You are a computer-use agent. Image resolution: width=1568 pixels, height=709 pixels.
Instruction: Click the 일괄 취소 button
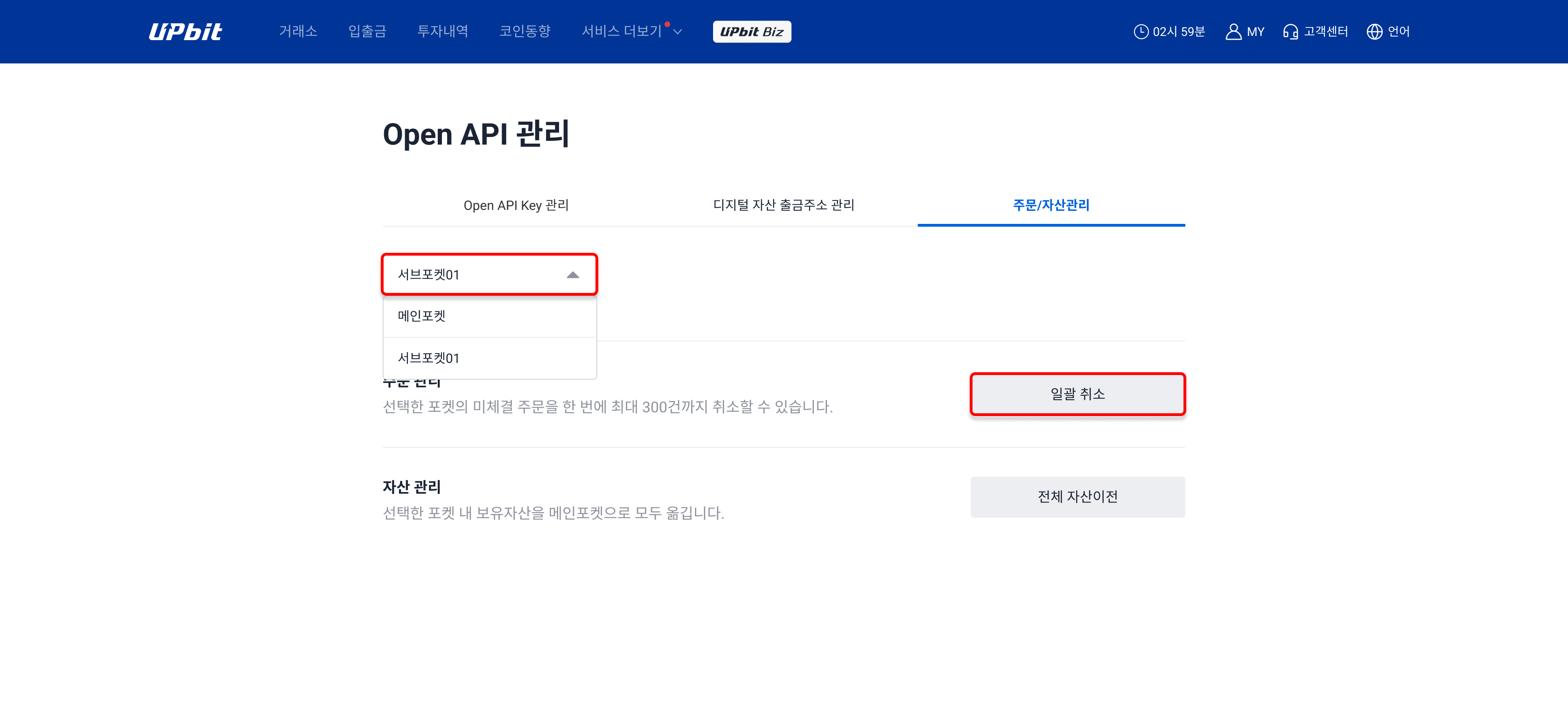[x=1078, y=394]
